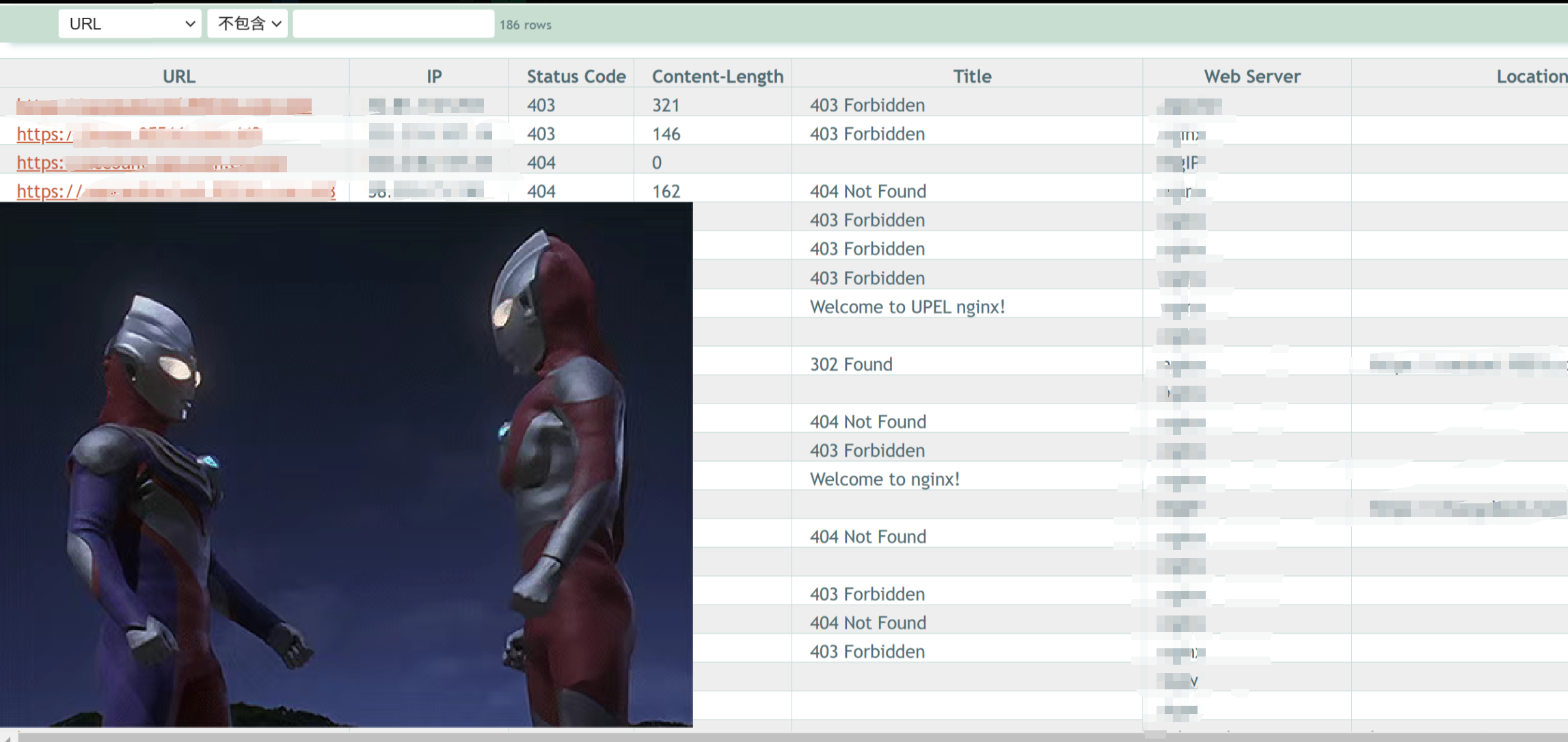Sort by the IP column header
Image resolution: width=1568 pixels, height=742 pixels.
(434, 76)
